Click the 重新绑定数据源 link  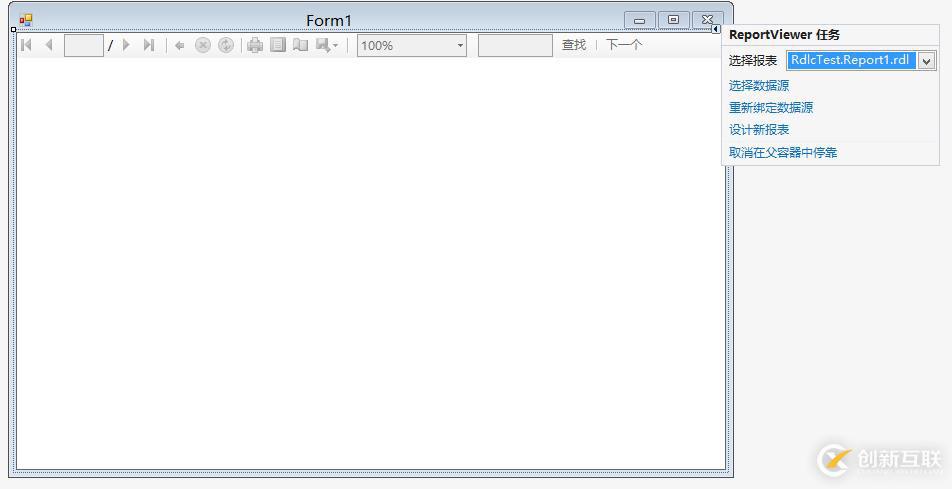pyautogui.click(x=771, y=108)
